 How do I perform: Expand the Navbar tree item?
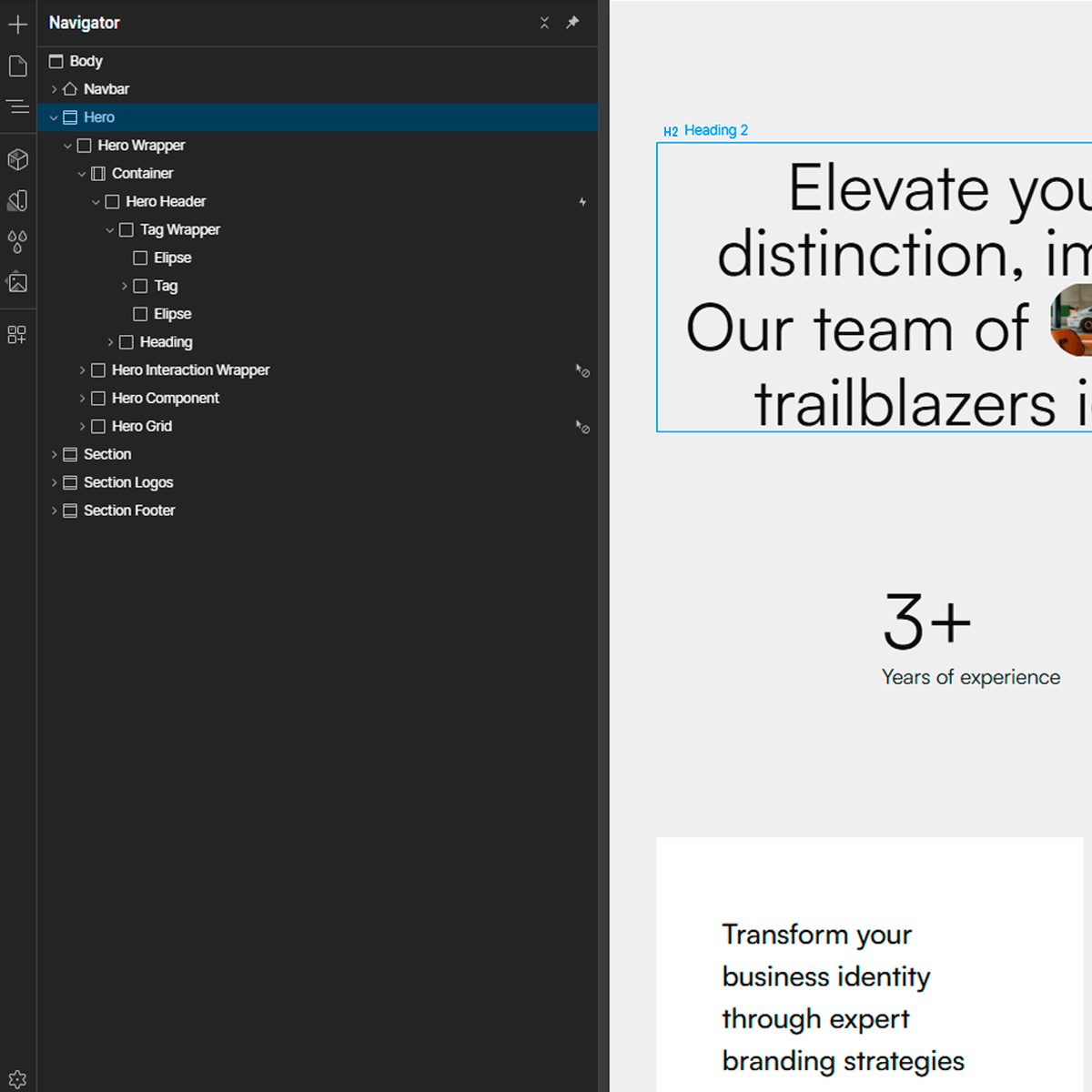(55, 89)
